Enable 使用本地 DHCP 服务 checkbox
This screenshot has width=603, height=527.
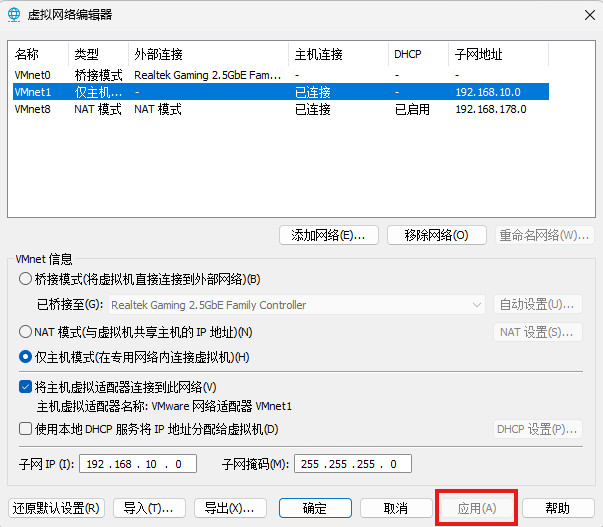click(x=26, y=429)
